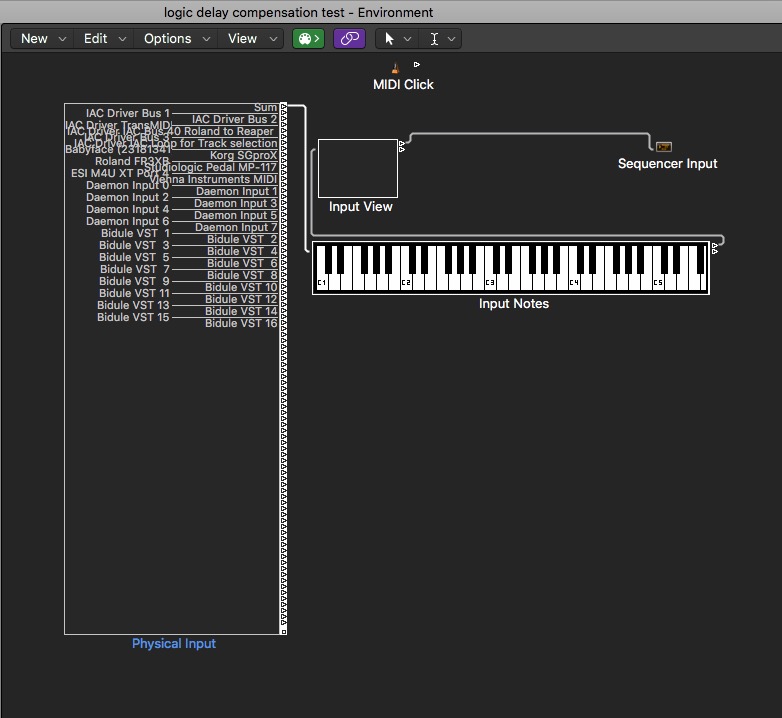Toggle the purple Link button

[349, 38]
